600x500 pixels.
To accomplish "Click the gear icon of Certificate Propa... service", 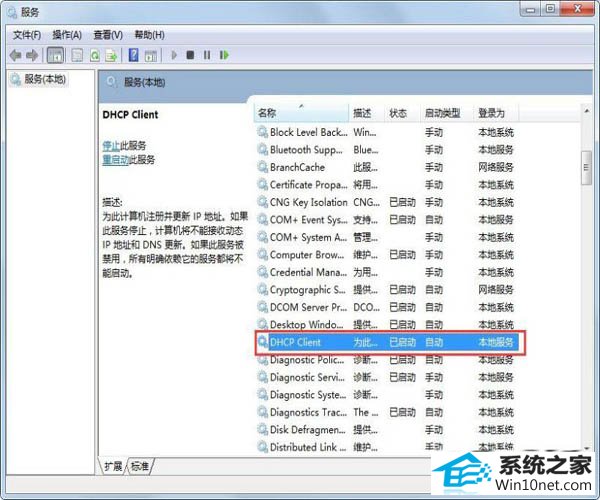I will pos(262,185).
